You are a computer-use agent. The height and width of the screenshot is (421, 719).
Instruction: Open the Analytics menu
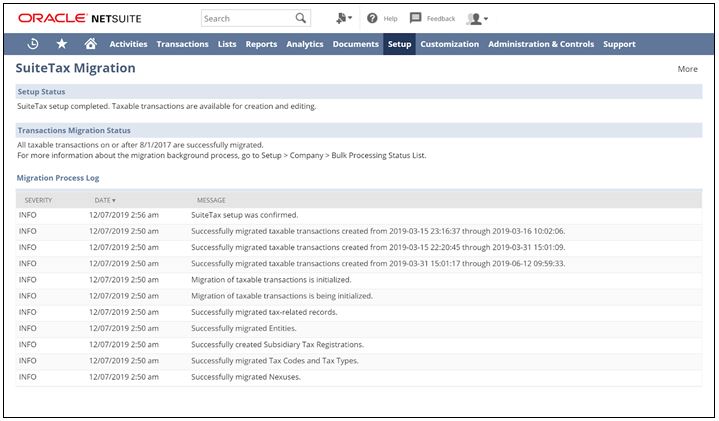pyautogui.click(x=305, y=44)
